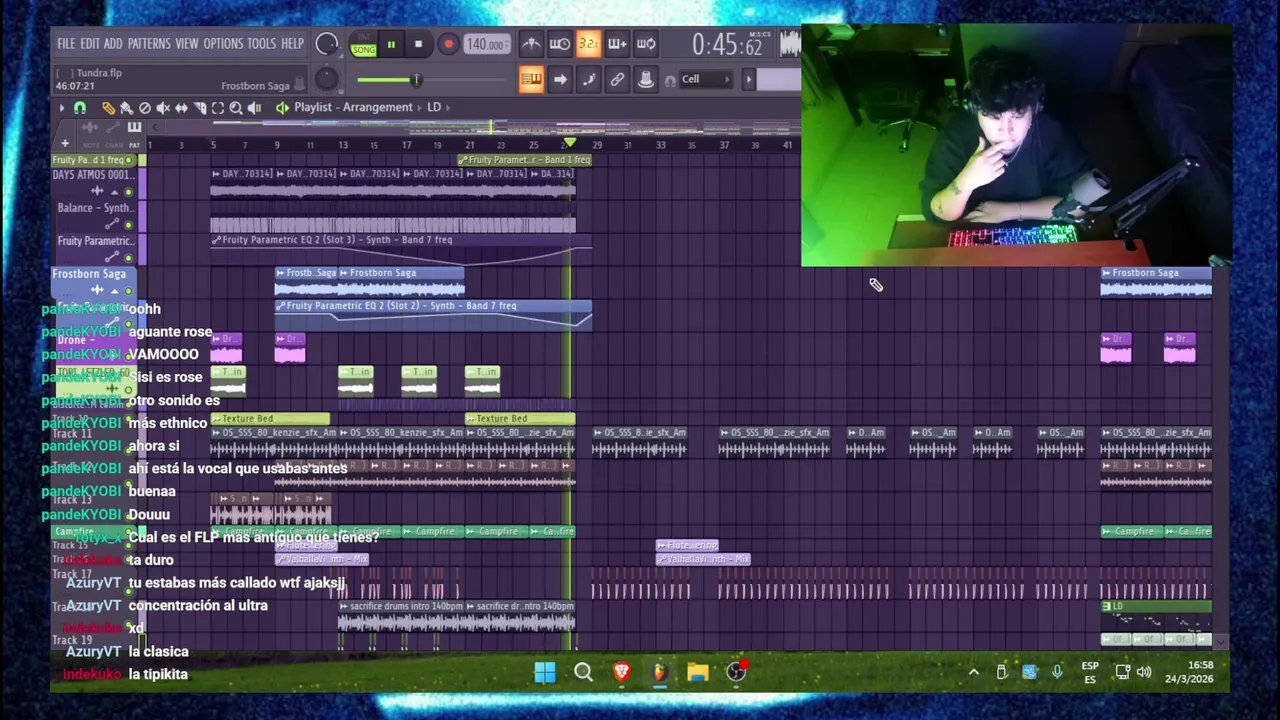
Task: Open File Explorer from the taskbar
Action: pos(698,672)
